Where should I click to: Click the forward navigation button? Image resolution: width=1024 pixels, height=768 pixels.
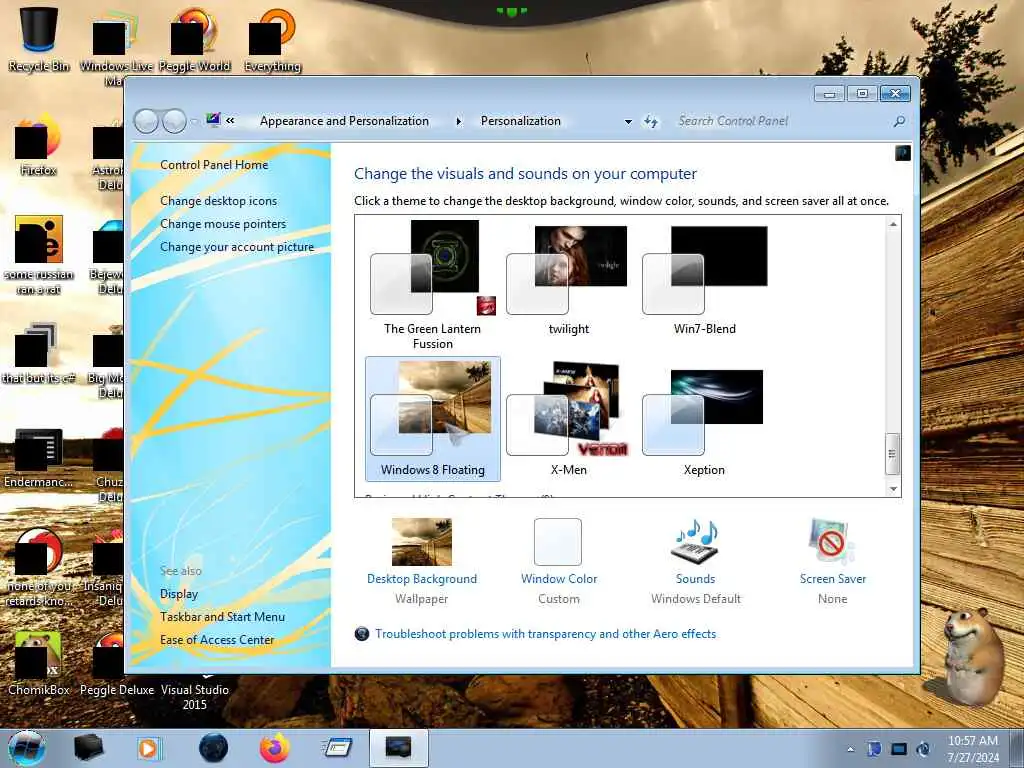click(174, 121)
